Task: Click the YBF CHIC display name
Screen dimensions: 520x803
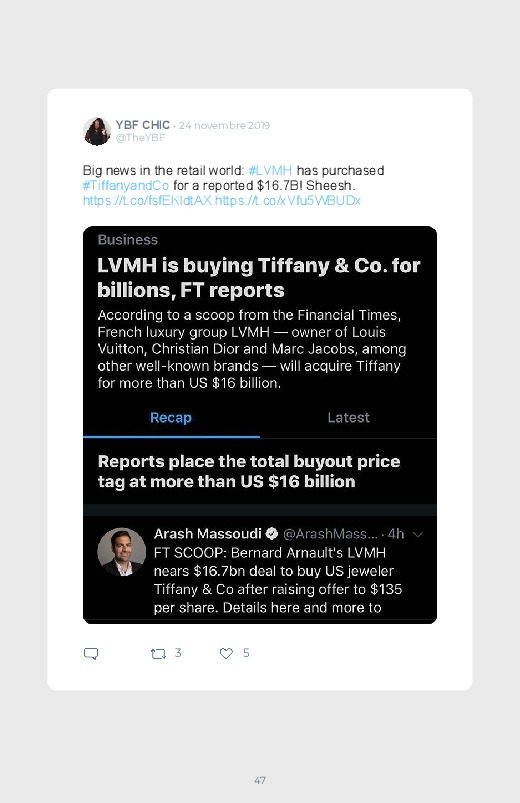Action: coord(142,125)
